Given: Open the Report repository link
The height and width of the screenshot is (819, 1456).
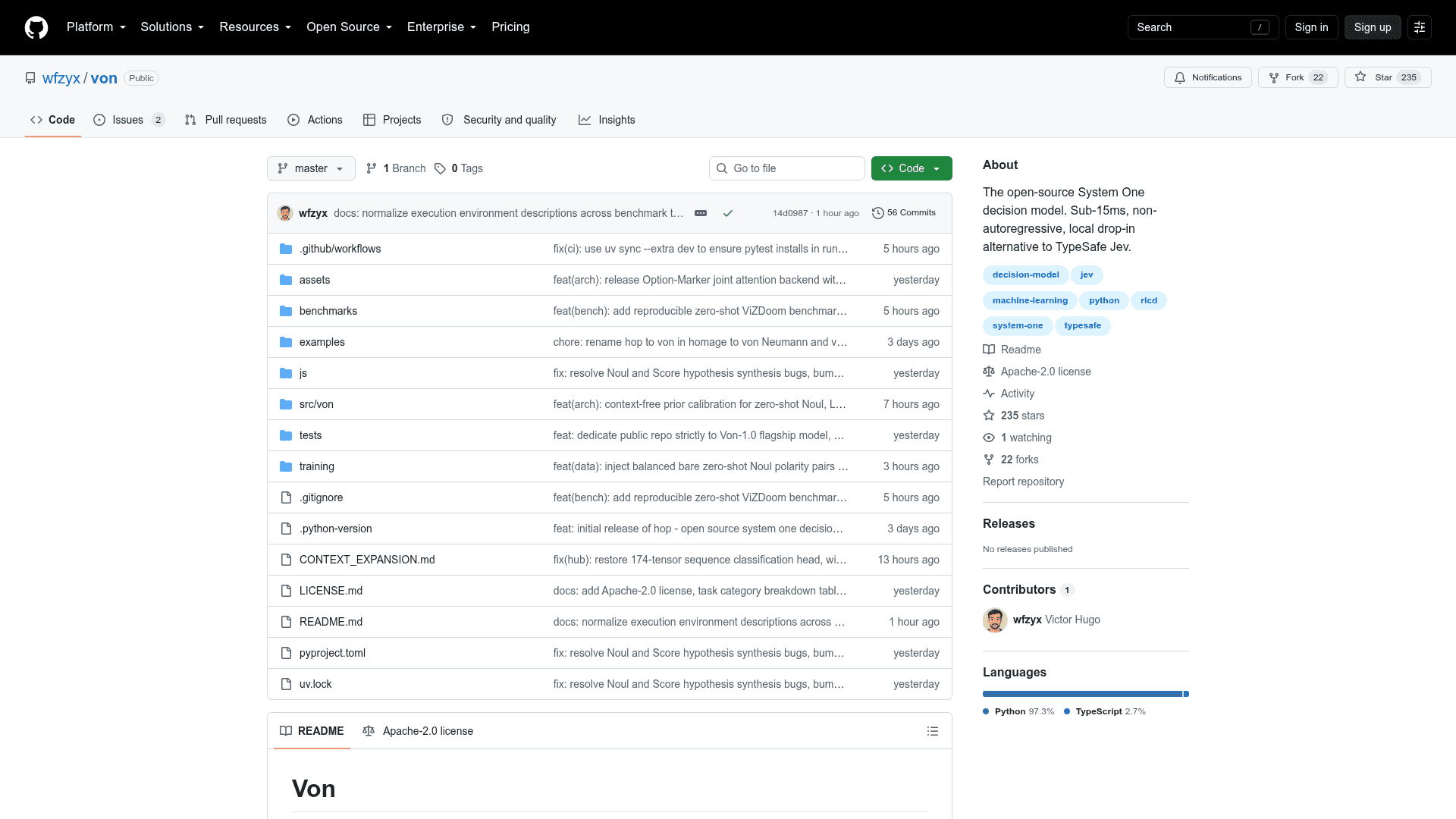Looking at the screenshot, I should click(x=1023, y=482).
